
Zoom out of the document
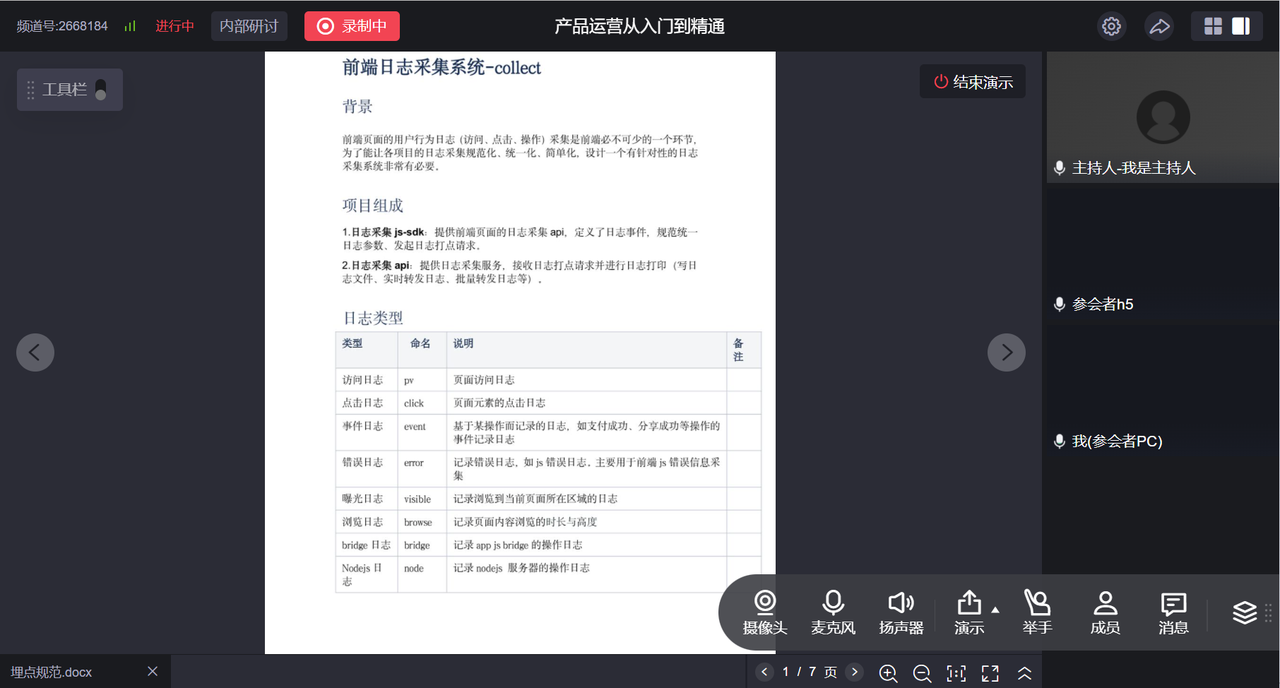922,673
